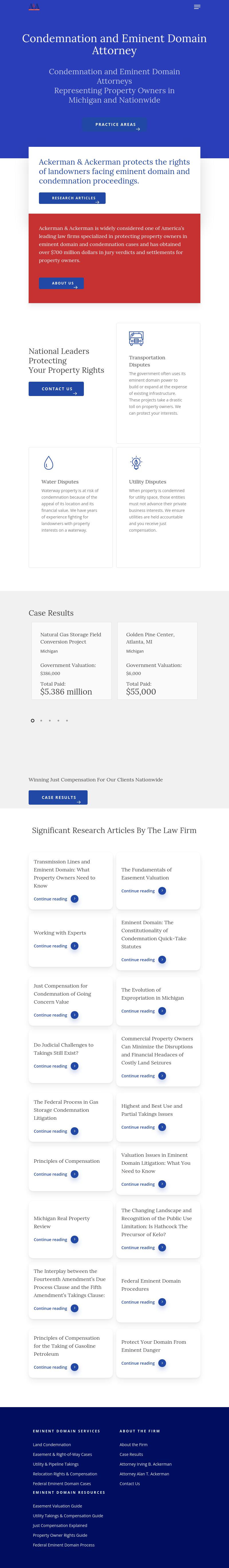The image size is (229, 1568).
Task: Open the Case Results button
Action: [x=58, y=797]
